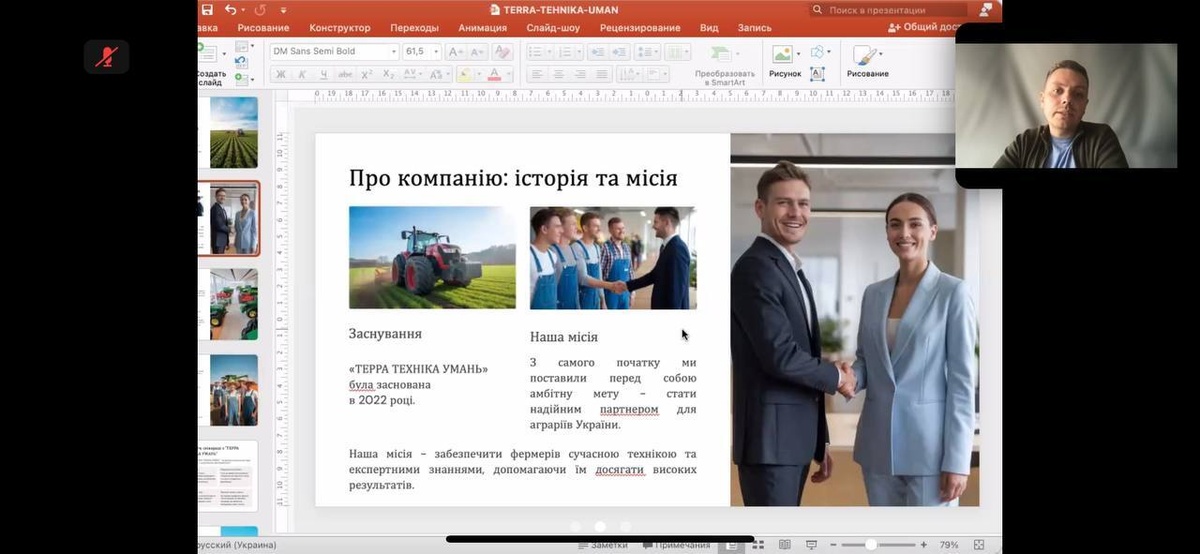Screen dimensions: 1200x554
Task: Toggle superscript X² formatting
Action: pos(367,75)
